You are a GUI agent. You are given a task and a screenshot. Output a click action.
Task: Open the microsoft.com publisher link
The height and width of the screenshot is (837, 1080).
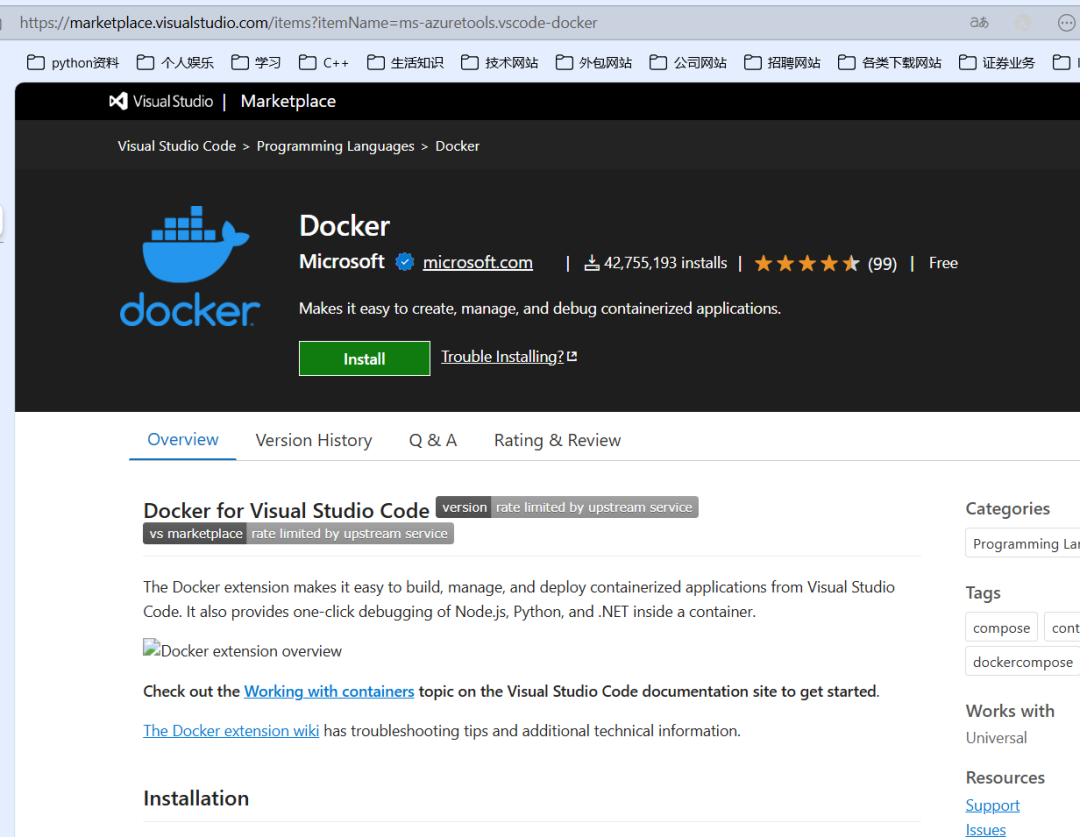coord(477,262)
